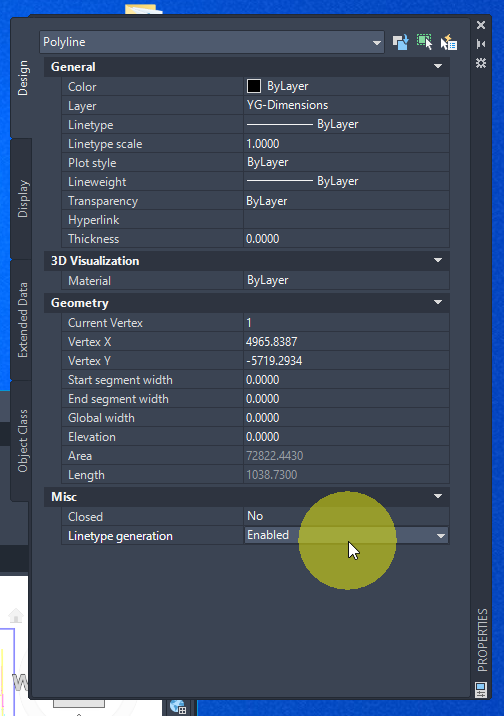Open the Object Class tab

tap(22, 441)
